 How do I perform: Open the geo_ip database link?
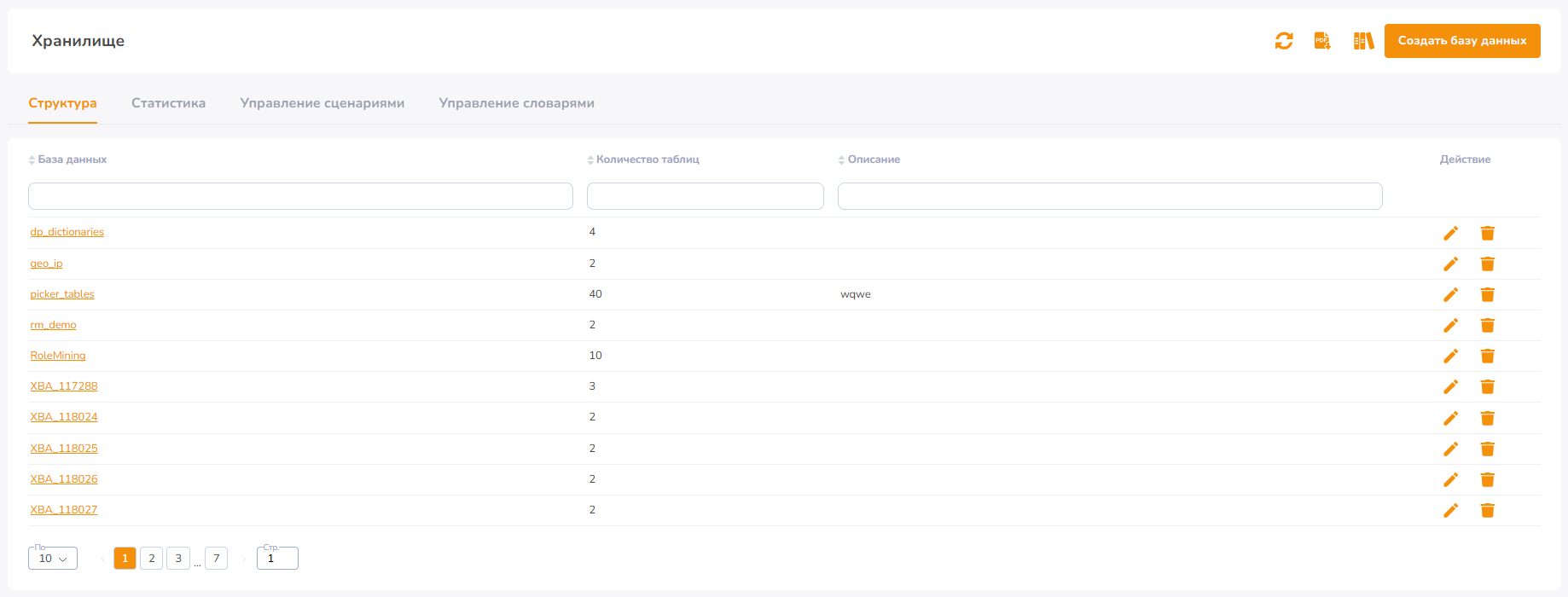coord(46,264)
